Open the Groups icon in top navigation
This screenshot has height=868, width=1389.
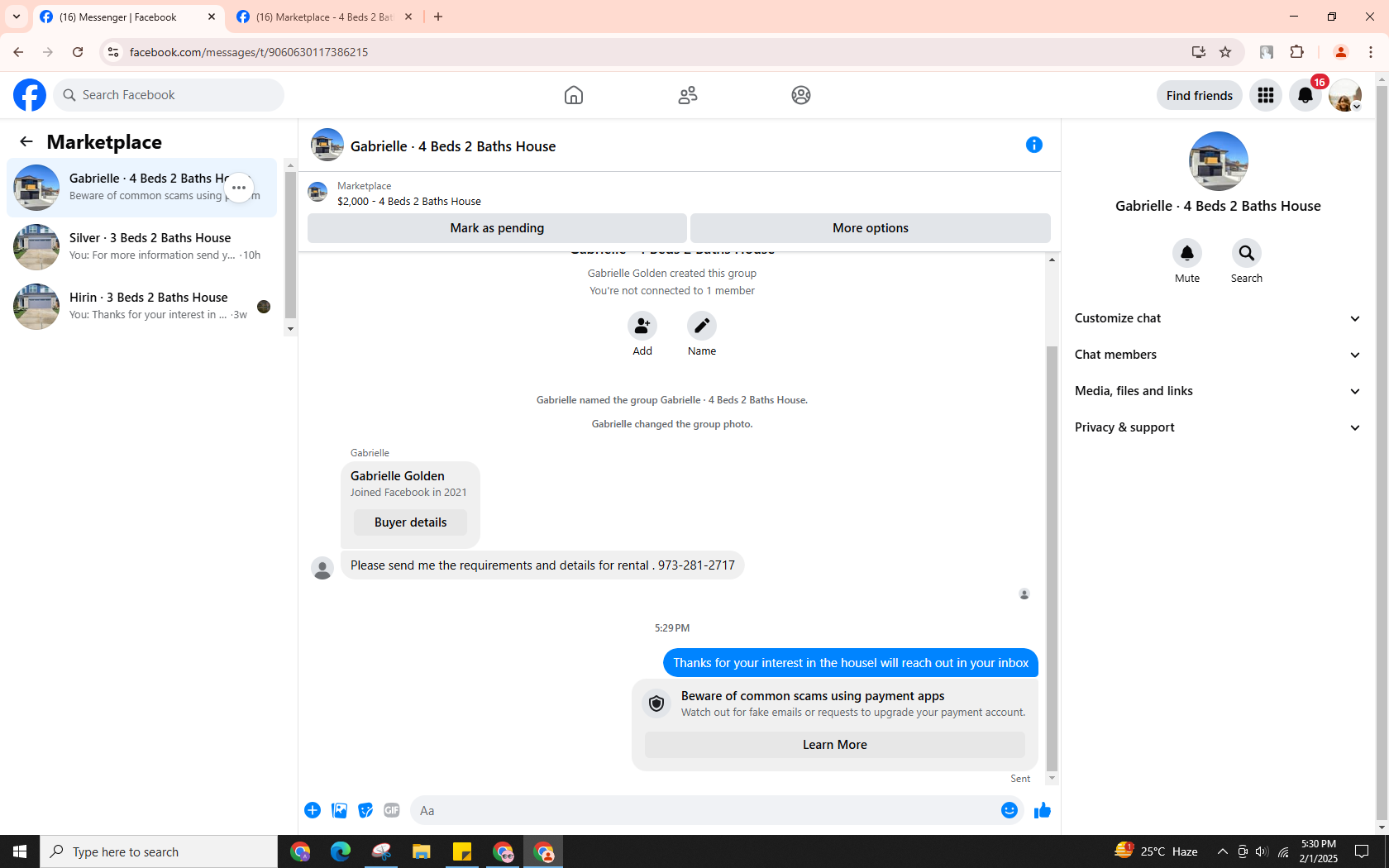(x=800, y=95)
